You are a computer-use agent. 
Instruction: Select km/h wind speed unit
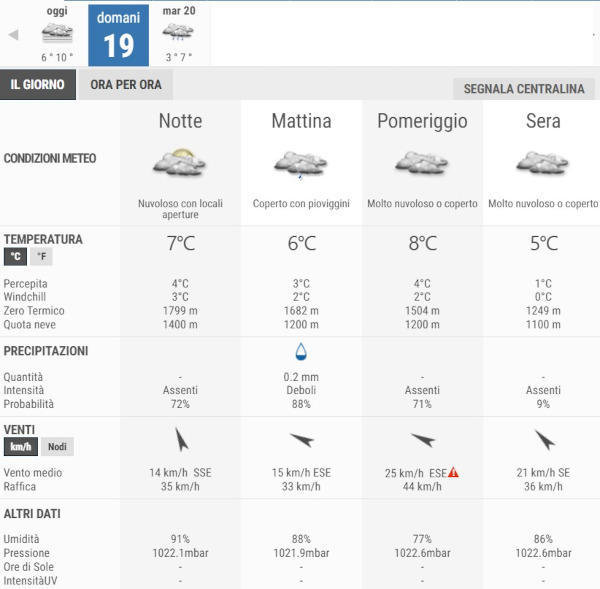(x=21, y=447)
